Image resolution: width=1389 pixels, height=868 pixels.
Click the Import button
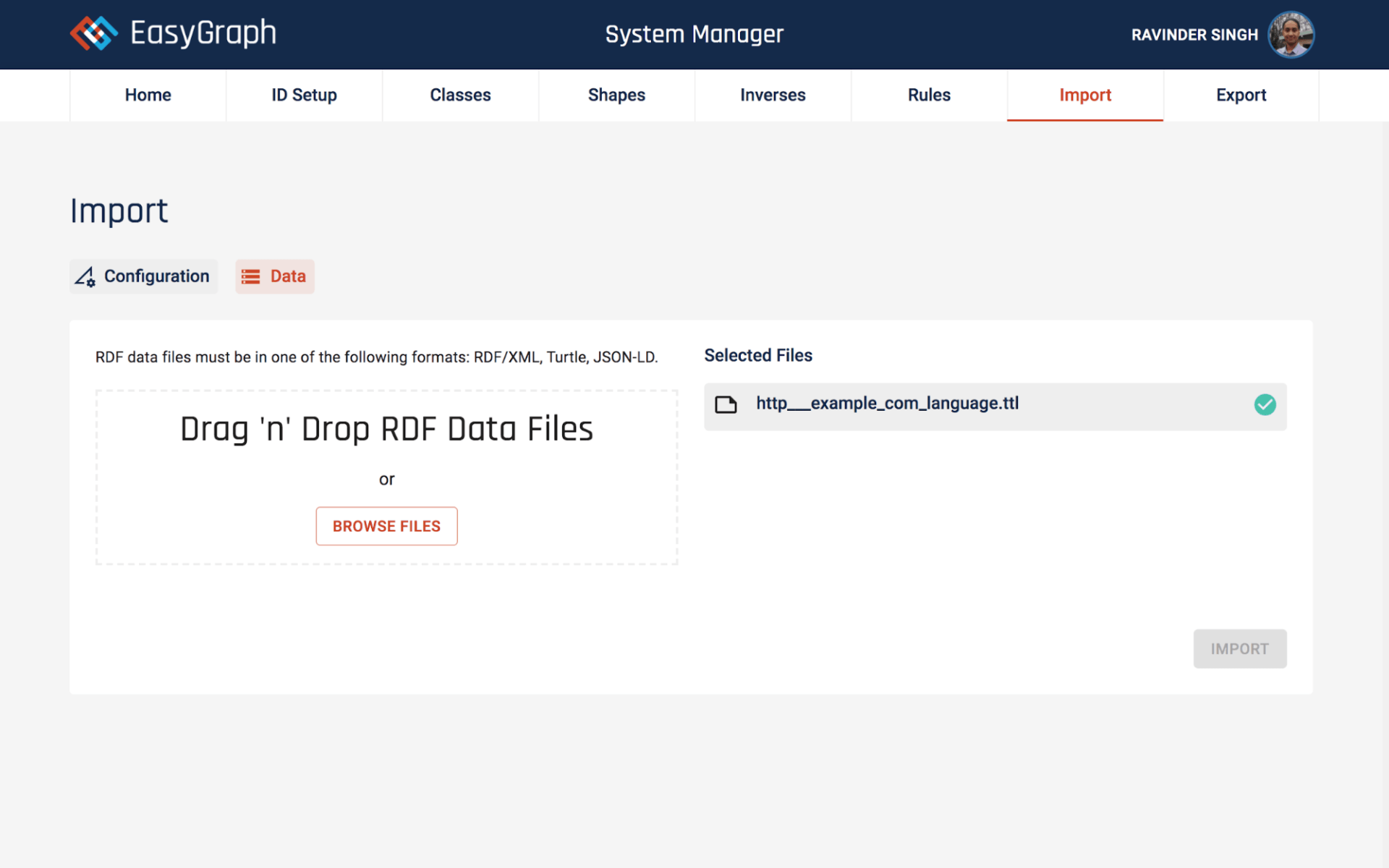[1239, 649]
